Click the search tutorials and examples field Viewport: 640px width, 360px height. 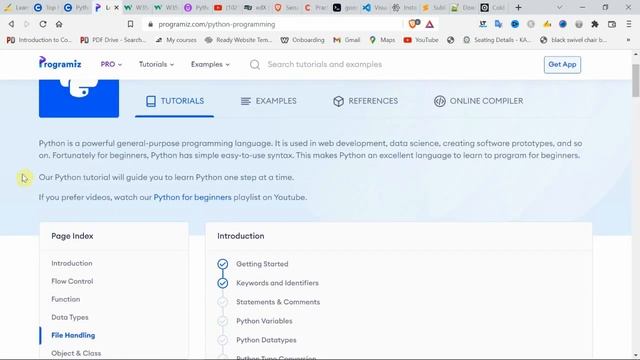[x=324, y=64]
